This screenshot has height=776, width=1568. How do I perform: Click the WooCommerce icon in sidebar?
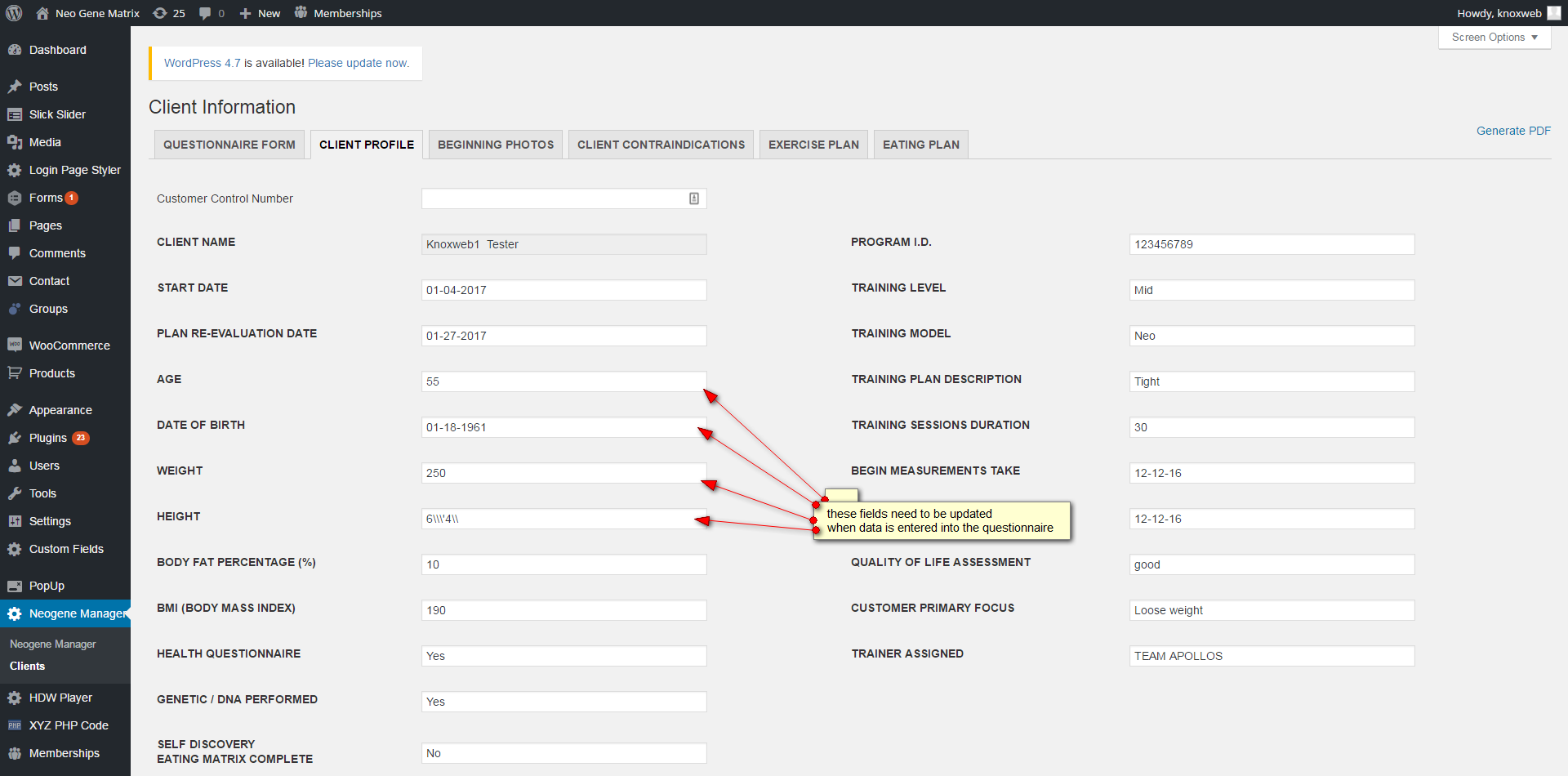[15, 346]
